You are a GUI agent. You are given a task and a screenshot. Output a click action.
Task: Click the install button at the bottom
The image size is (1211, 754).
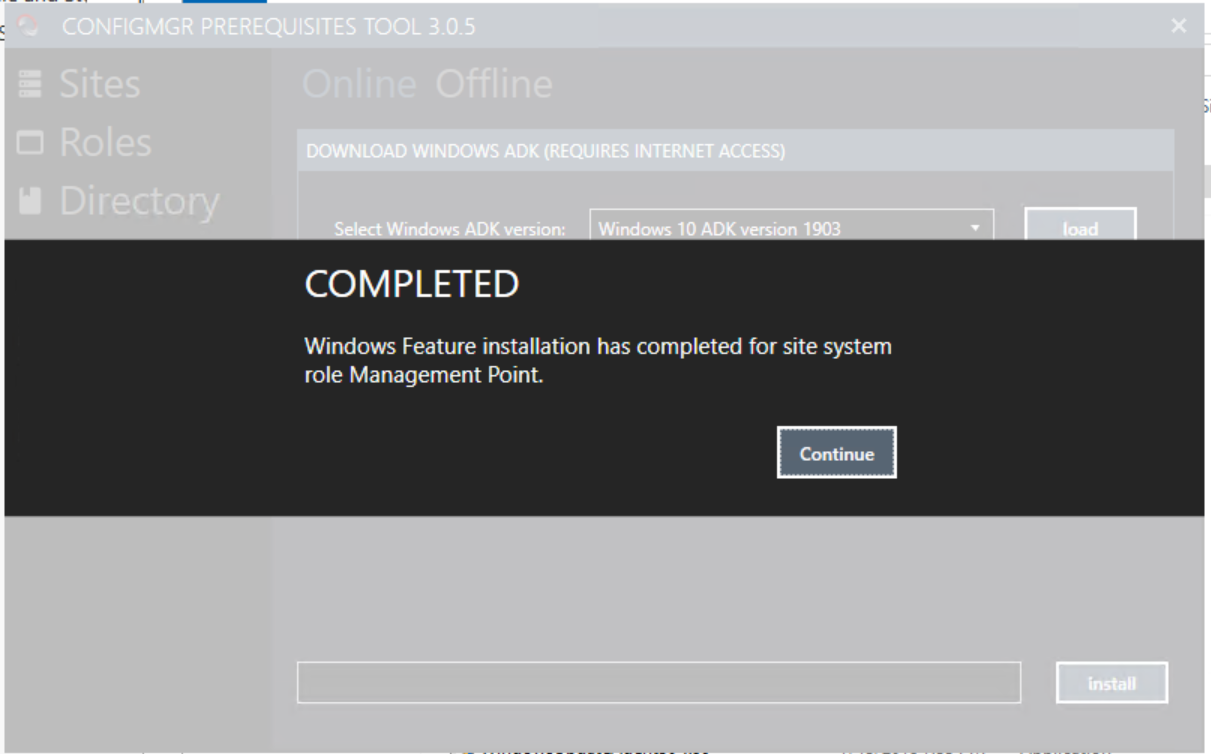coord(1112,683)
